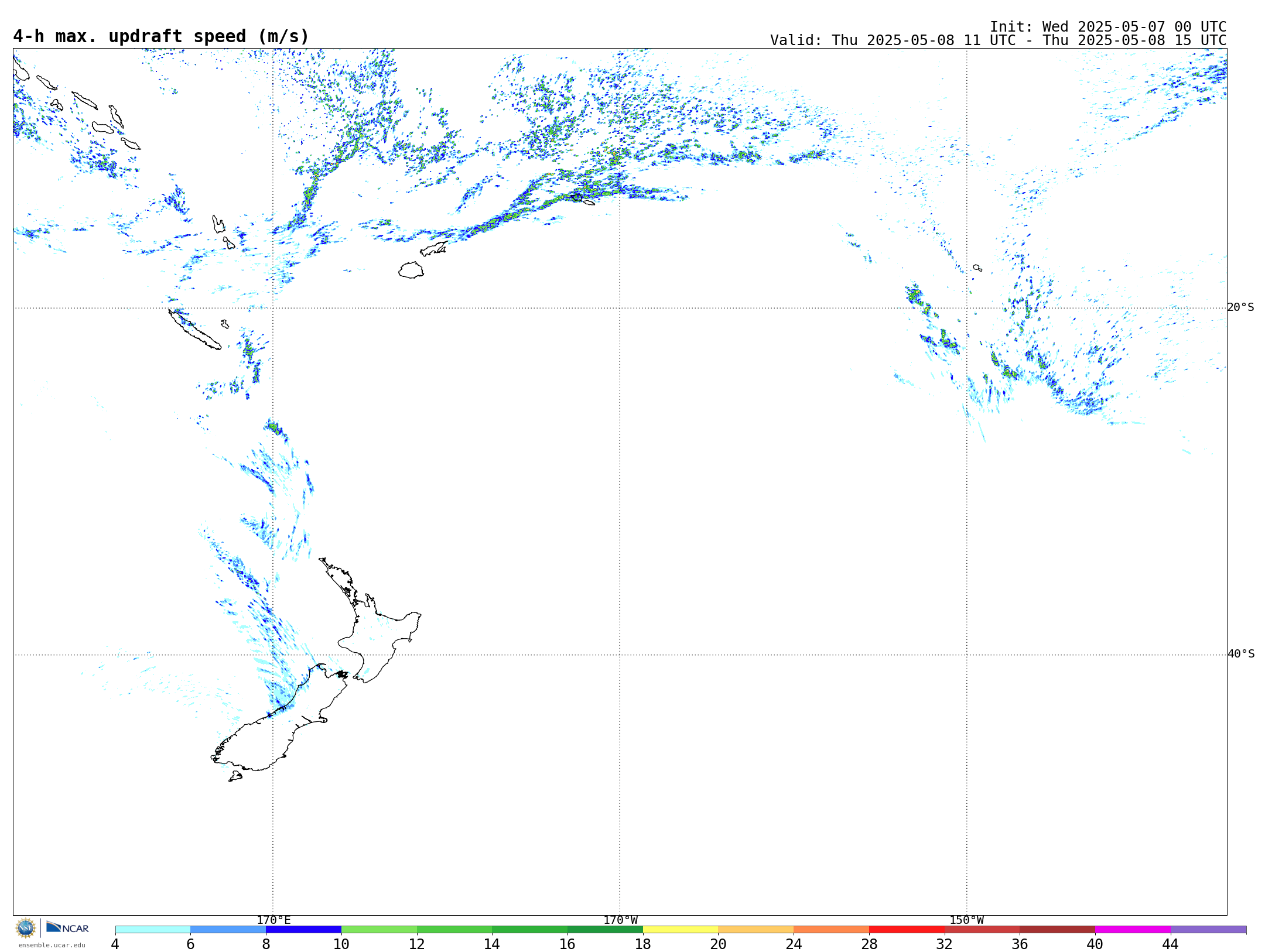Click the Valid time range text
1265x952 pixels.
tap(998, 40)
